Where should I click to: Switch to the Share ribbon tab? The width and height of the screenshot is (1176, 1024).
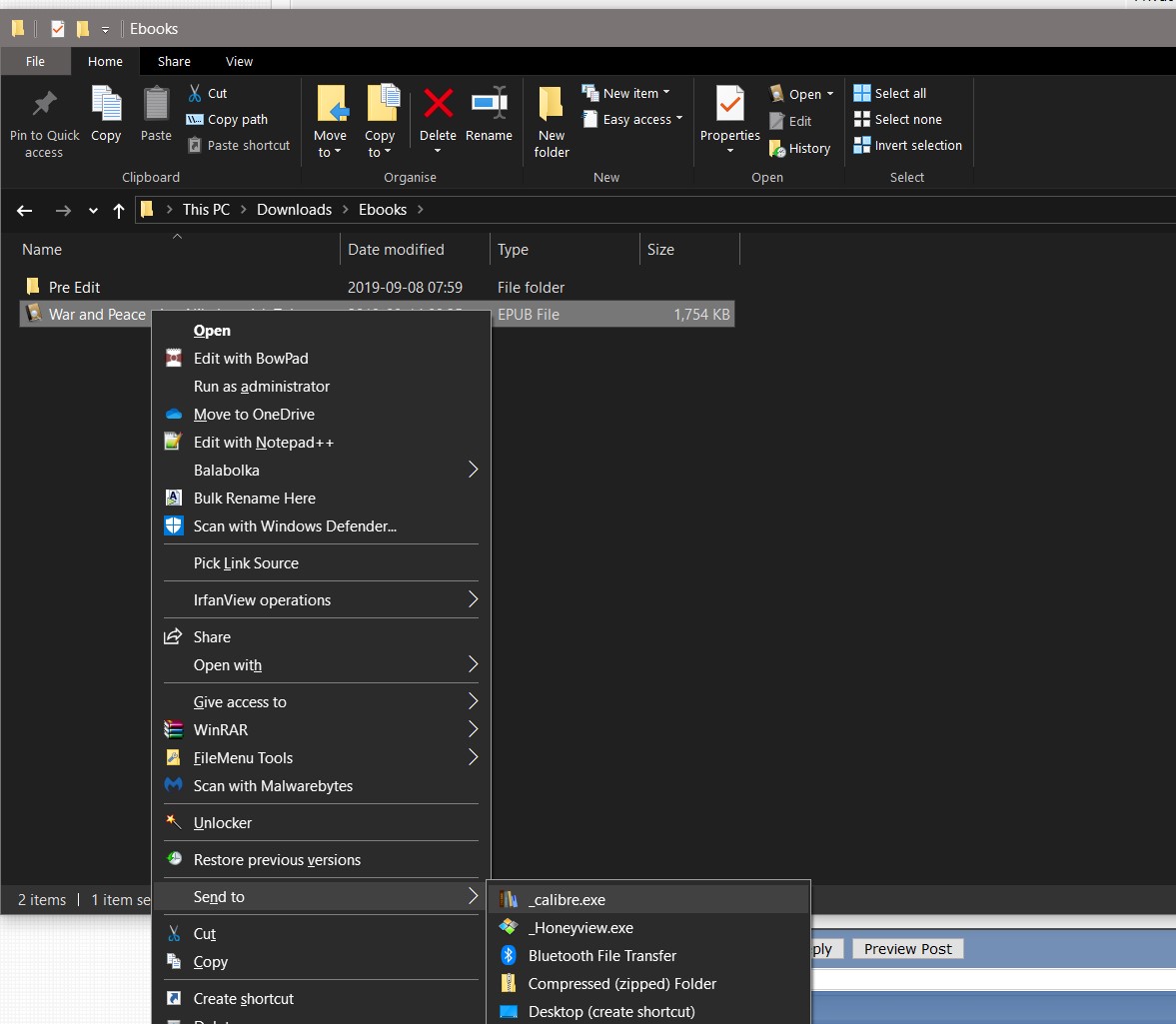[174, 62]
